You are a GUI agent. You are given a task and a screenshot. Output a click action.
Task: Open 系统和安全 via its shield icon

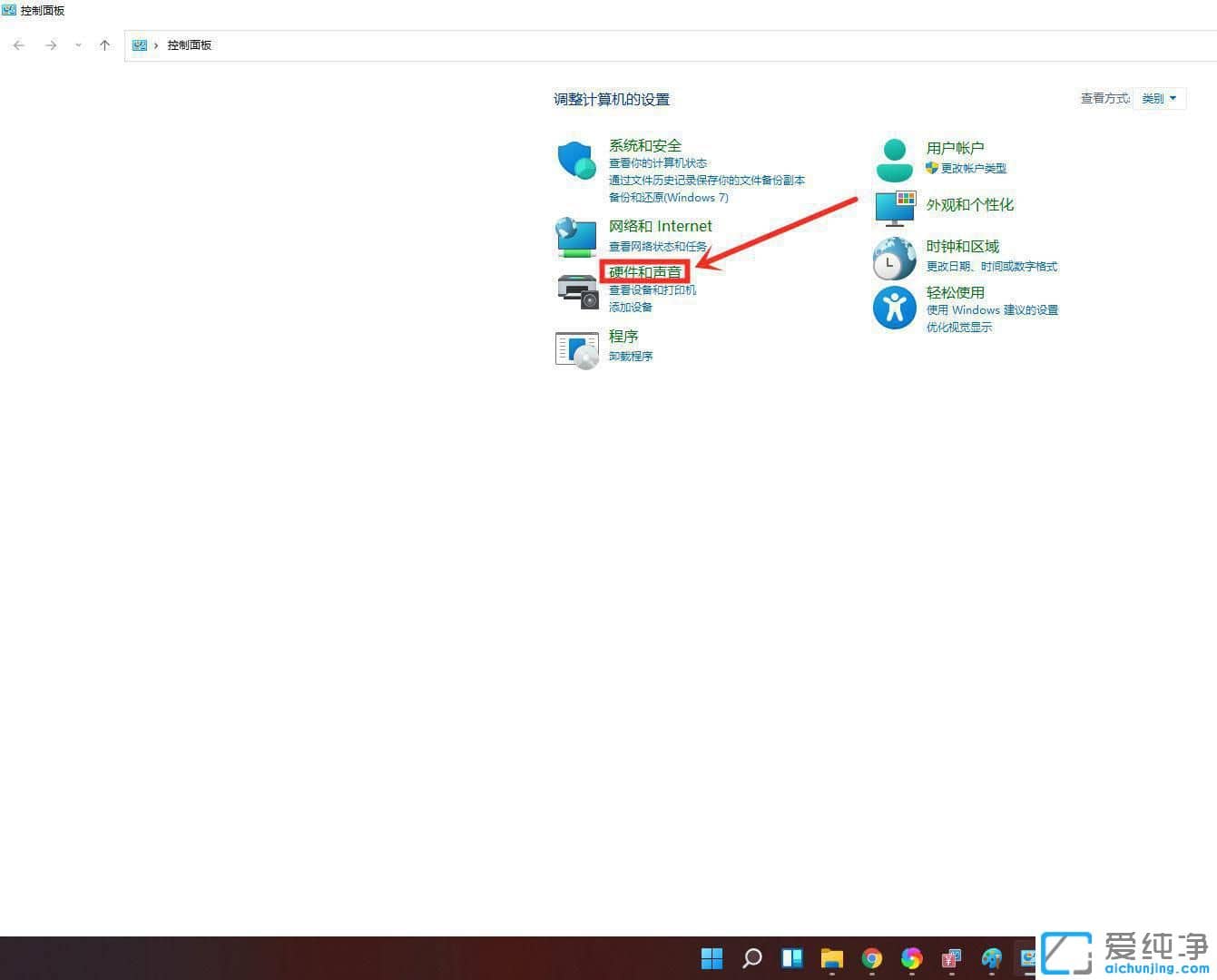pos(576,160)
